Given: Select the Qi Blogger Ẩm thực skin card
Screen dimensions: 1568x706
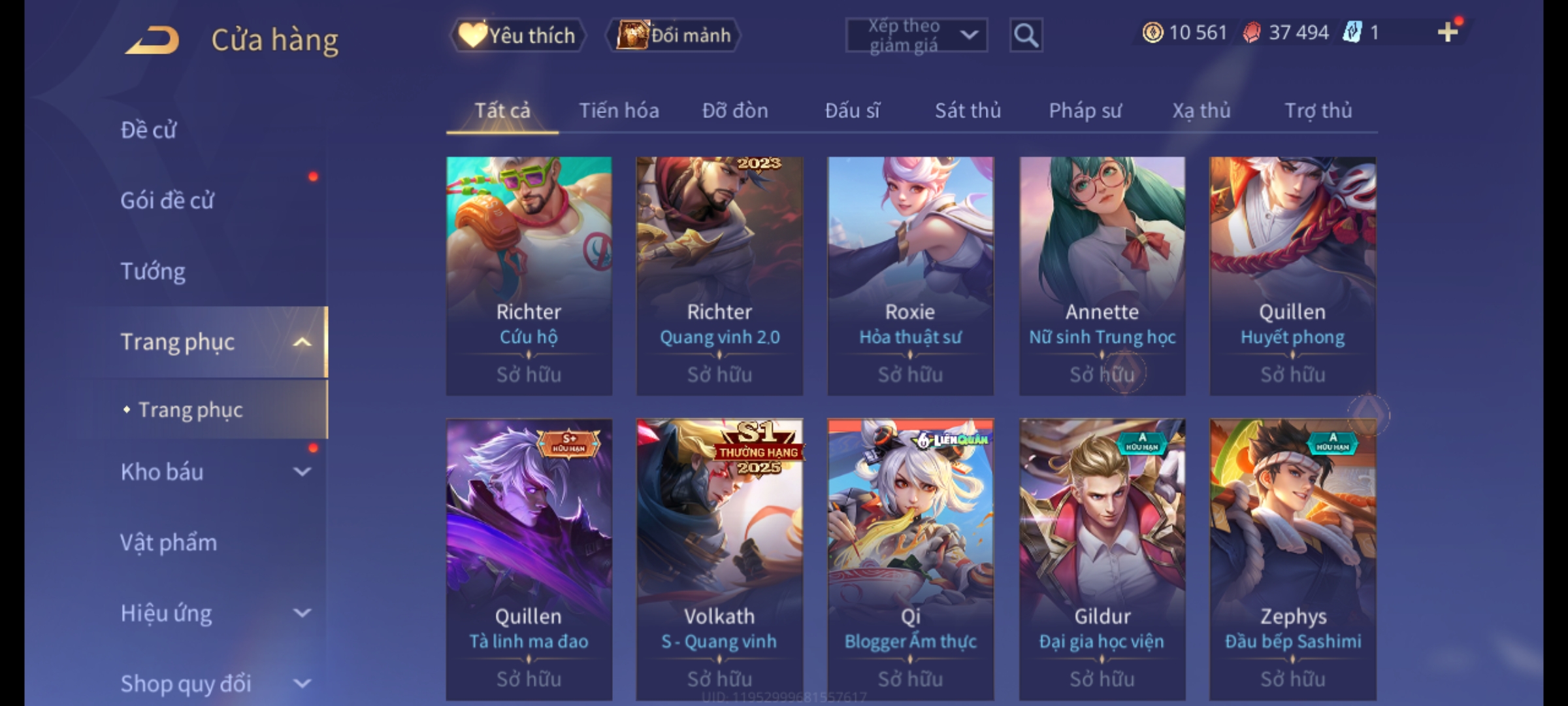Looking at the screenshot, I should pos(910,560).
